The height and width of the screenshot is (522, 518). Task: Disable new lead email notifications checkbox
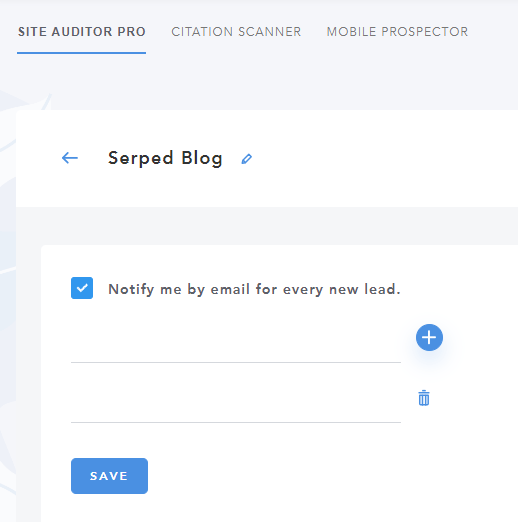[x=82, y=288]
